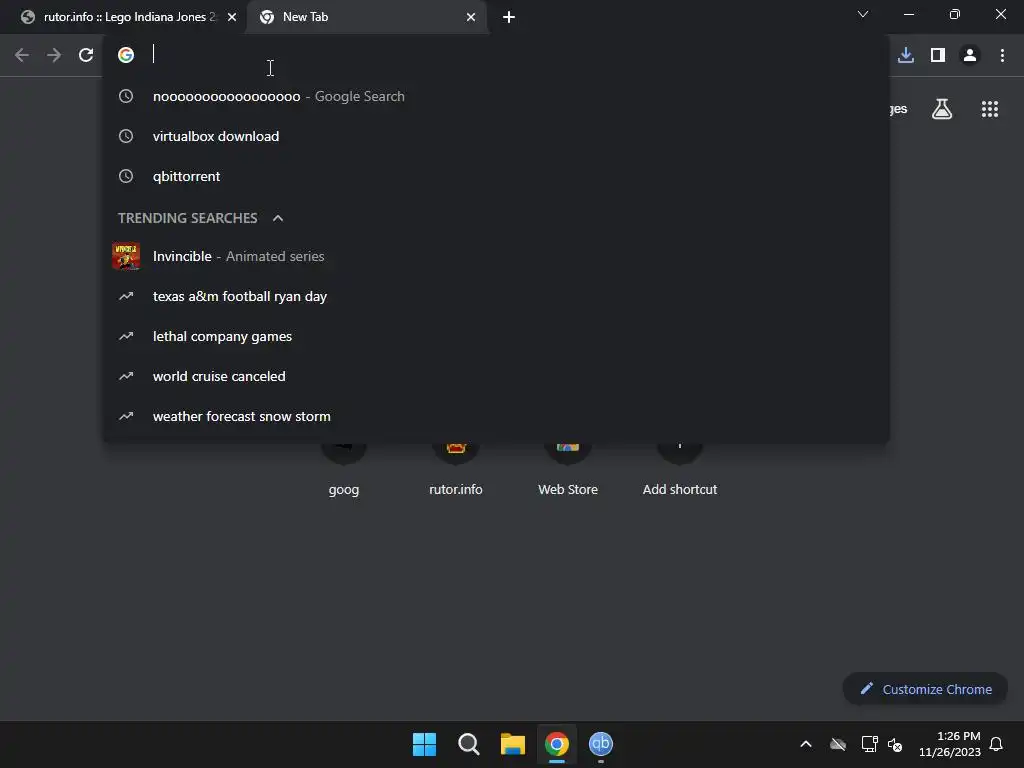
Task: Click the browser forward arrow
Action: click(54, 55)
